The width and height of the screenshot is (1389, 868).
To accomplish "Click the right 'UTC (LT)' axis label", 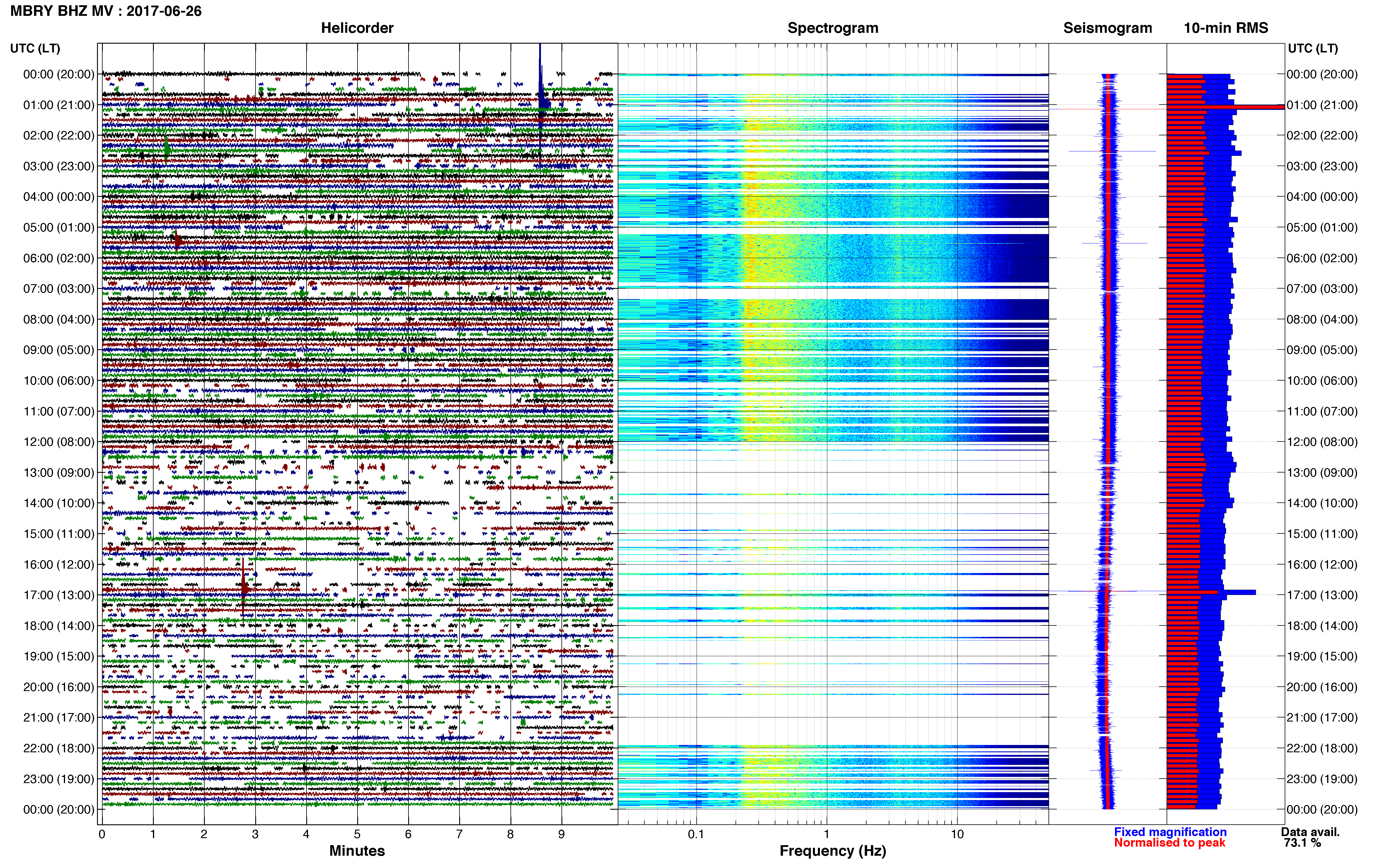I will 1313,48.
